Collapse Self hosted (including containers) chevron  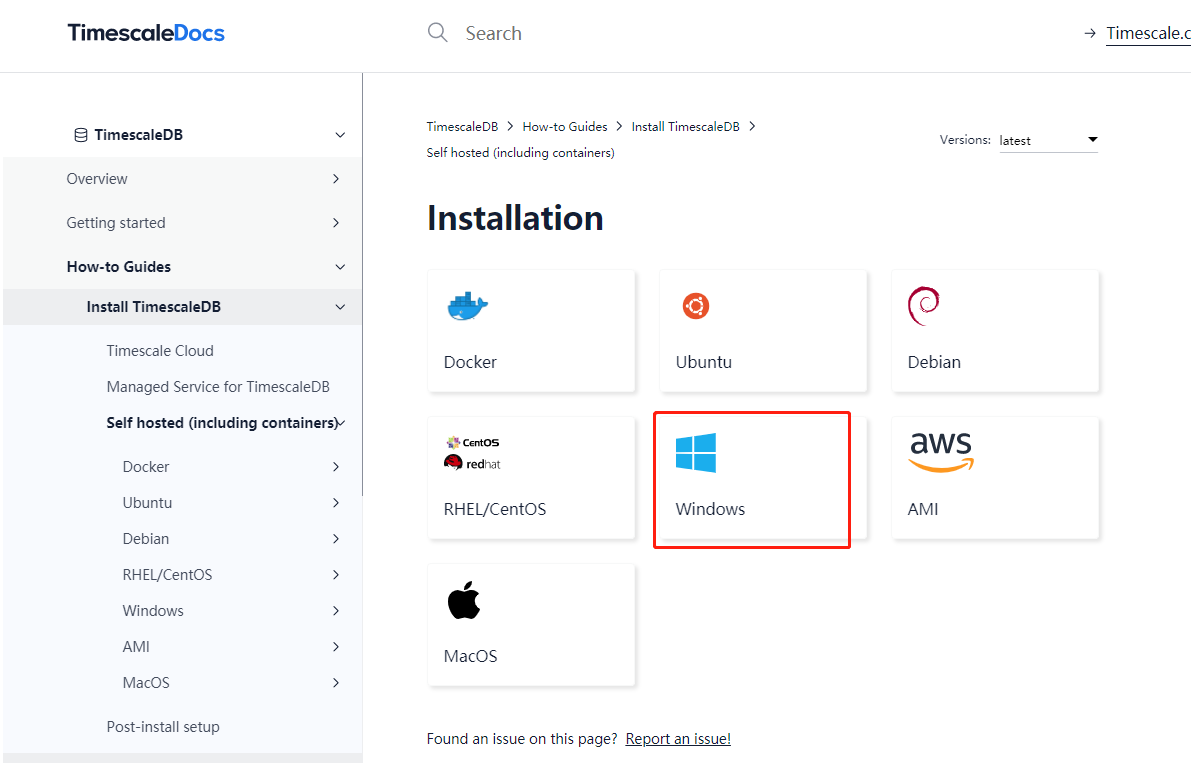[342, 423]
